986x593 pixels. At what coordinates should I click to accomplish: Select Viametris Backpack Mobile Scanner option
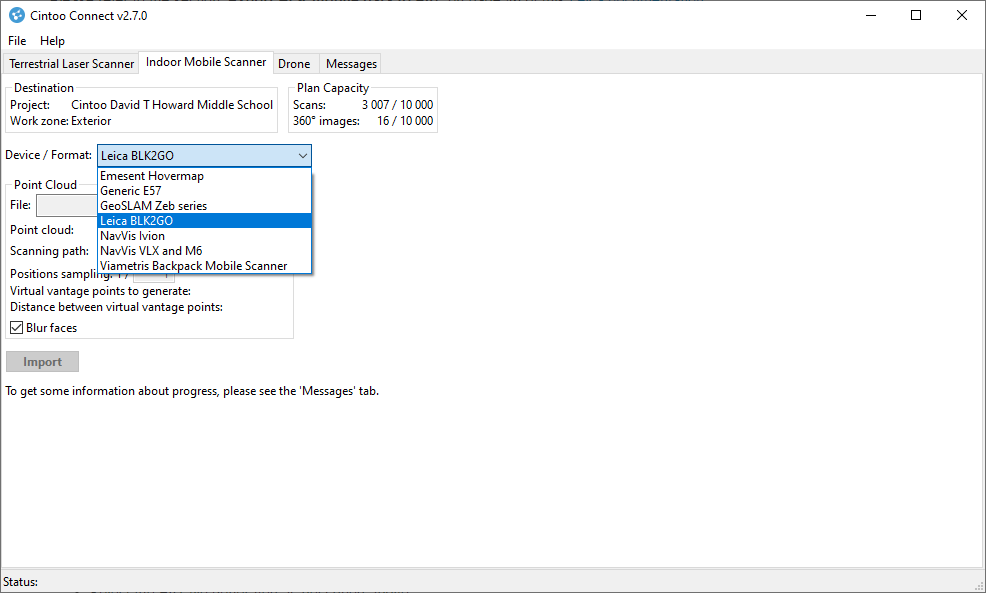coord(204,266)
